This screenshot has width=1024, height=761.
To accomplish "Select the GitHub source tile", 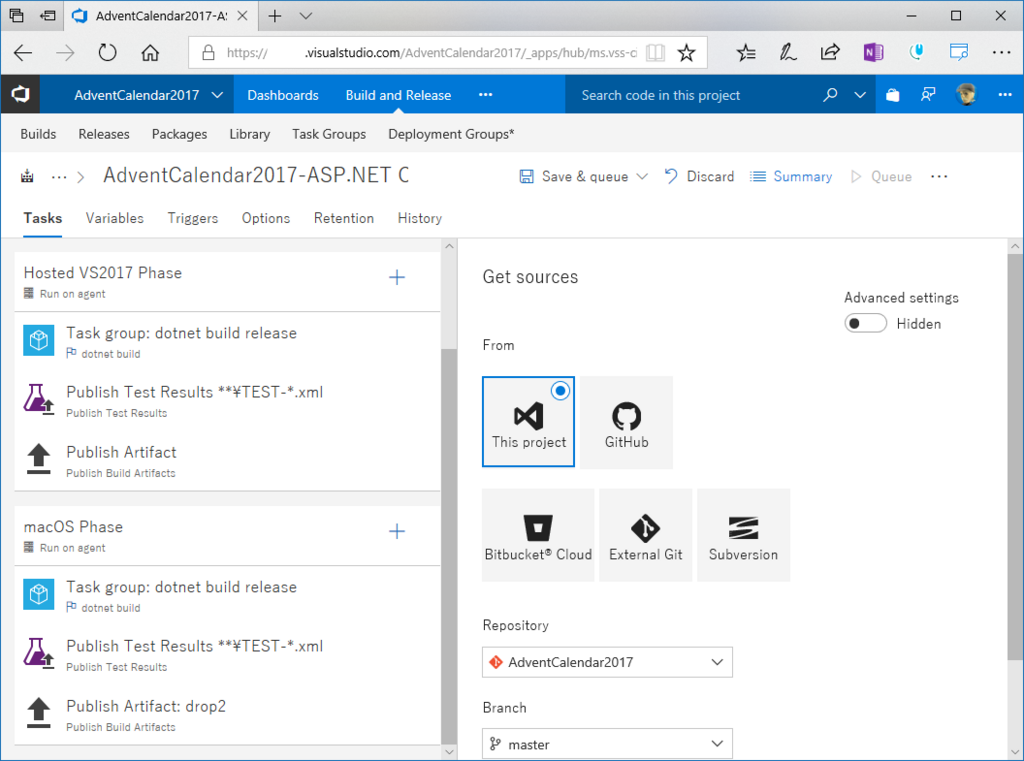I will (x=626, y=422).
